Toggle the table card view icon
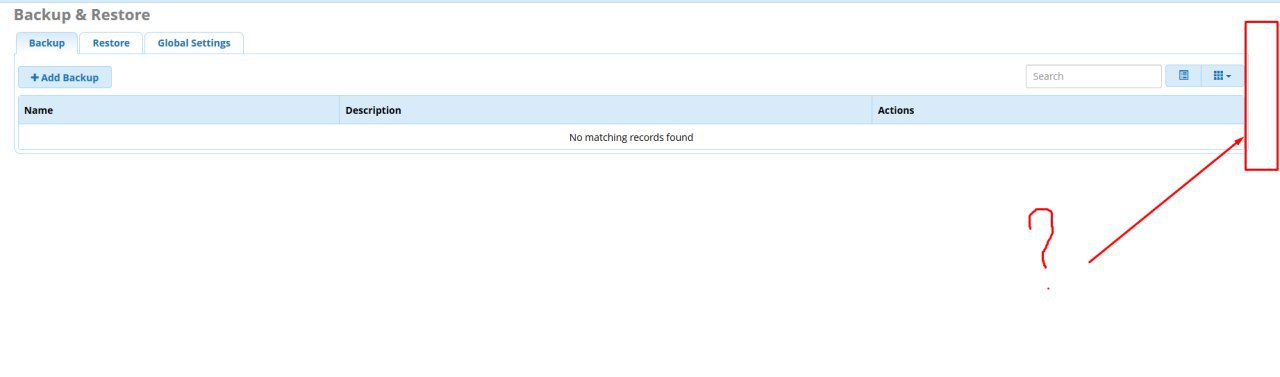This screenshot has height=377, width=1280. [x=1183, y=76]
